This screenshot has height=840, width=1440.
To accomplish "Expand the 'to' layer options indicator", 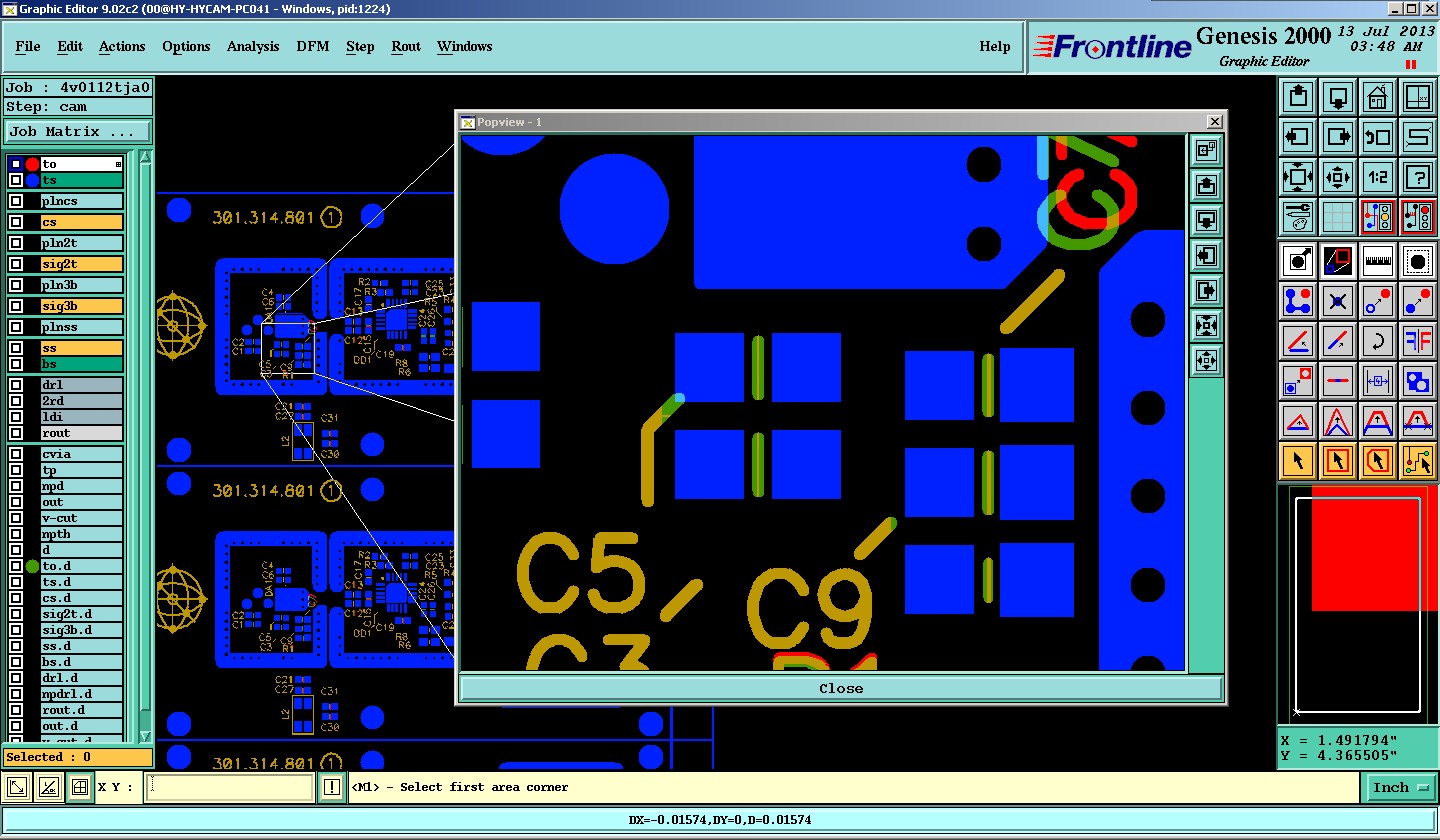I will click(x=118, y=164).
